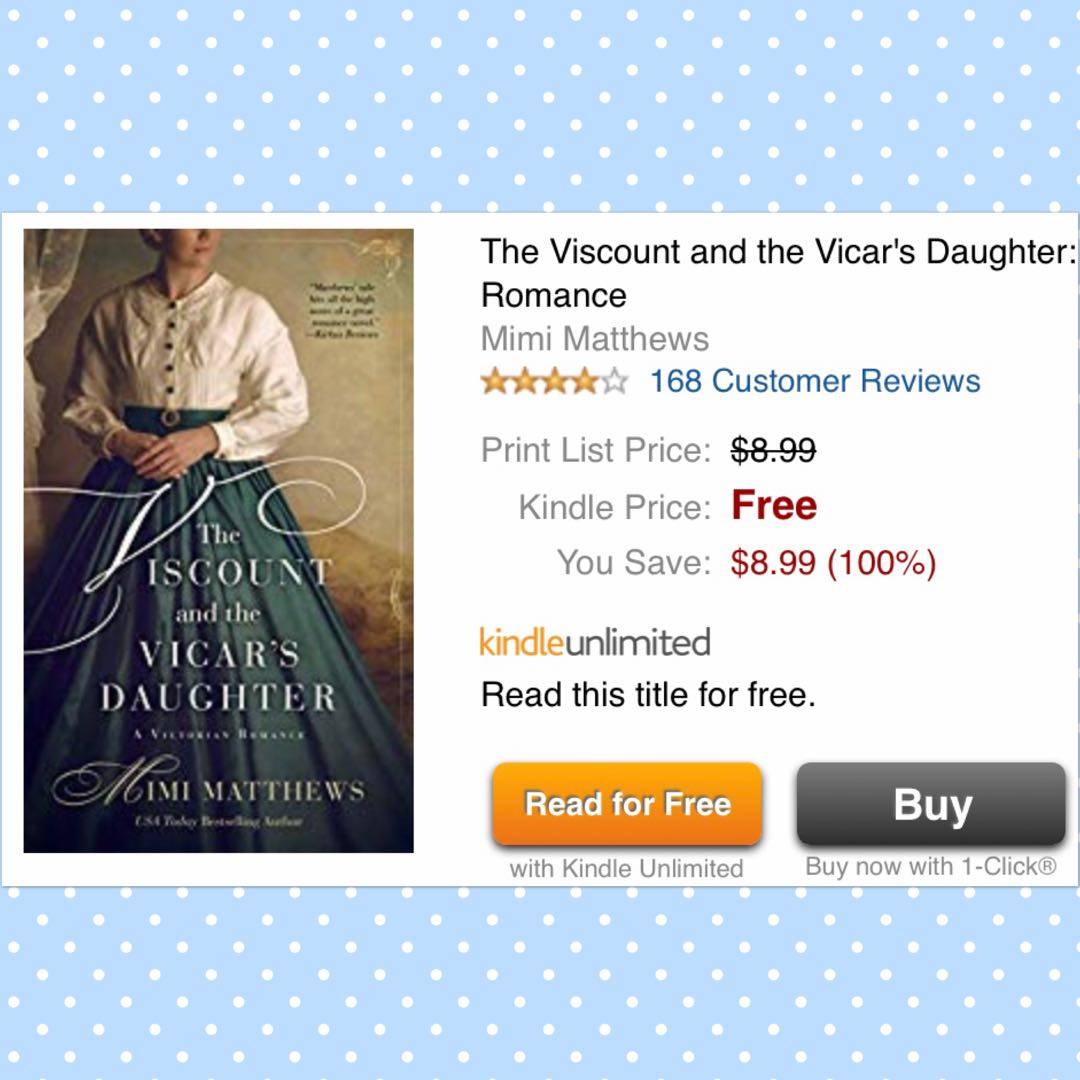Click the Kindle Price label
Image resolution: width=1080 pixels, height=1080 pixels.
[614, 507]
